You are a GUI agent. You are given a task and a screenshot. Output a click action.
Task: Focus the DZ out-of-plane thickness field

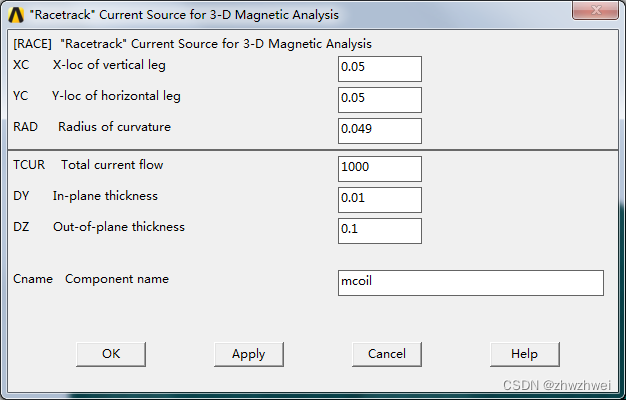(379, 230)
